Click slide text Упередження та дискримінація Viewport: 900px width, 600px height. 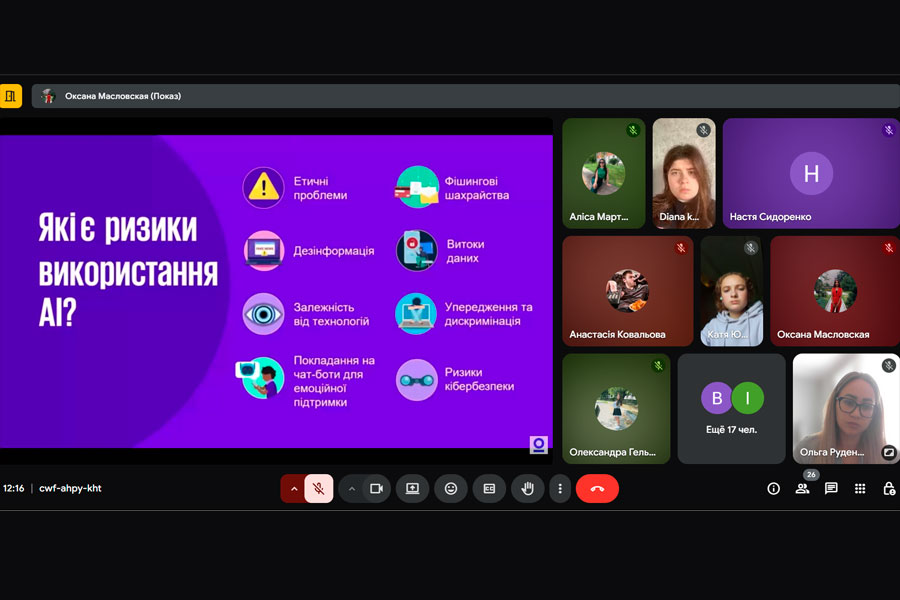pos(488,314)
